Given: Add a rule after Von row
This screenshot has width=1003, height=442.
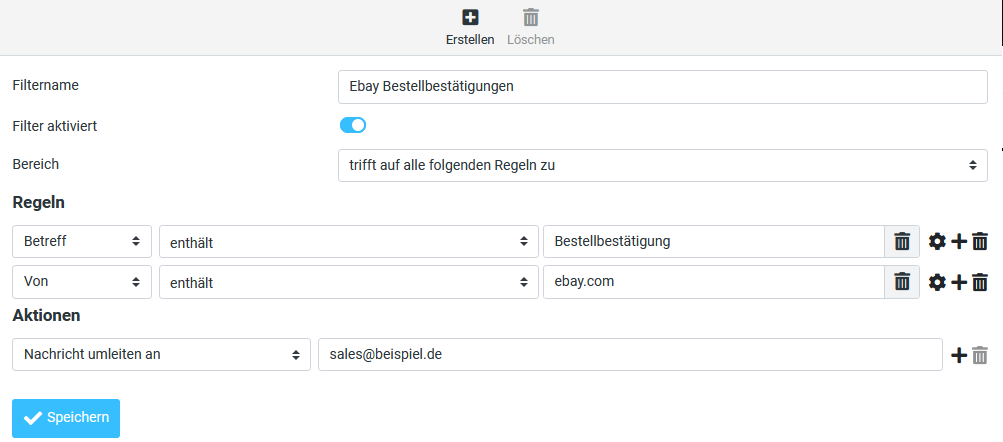Looking at the screenshot, I should pyautogui.click(x=959, y=282).
